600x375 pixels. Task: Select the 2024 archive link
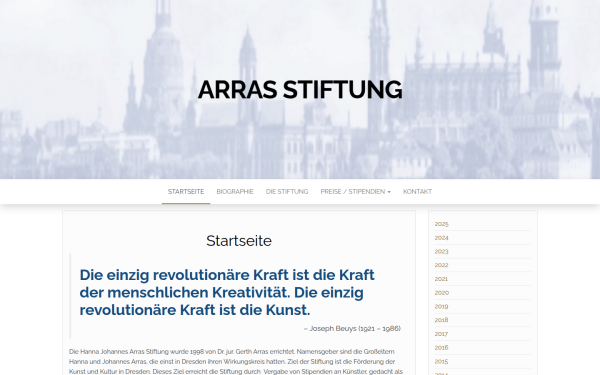(441, 238)
